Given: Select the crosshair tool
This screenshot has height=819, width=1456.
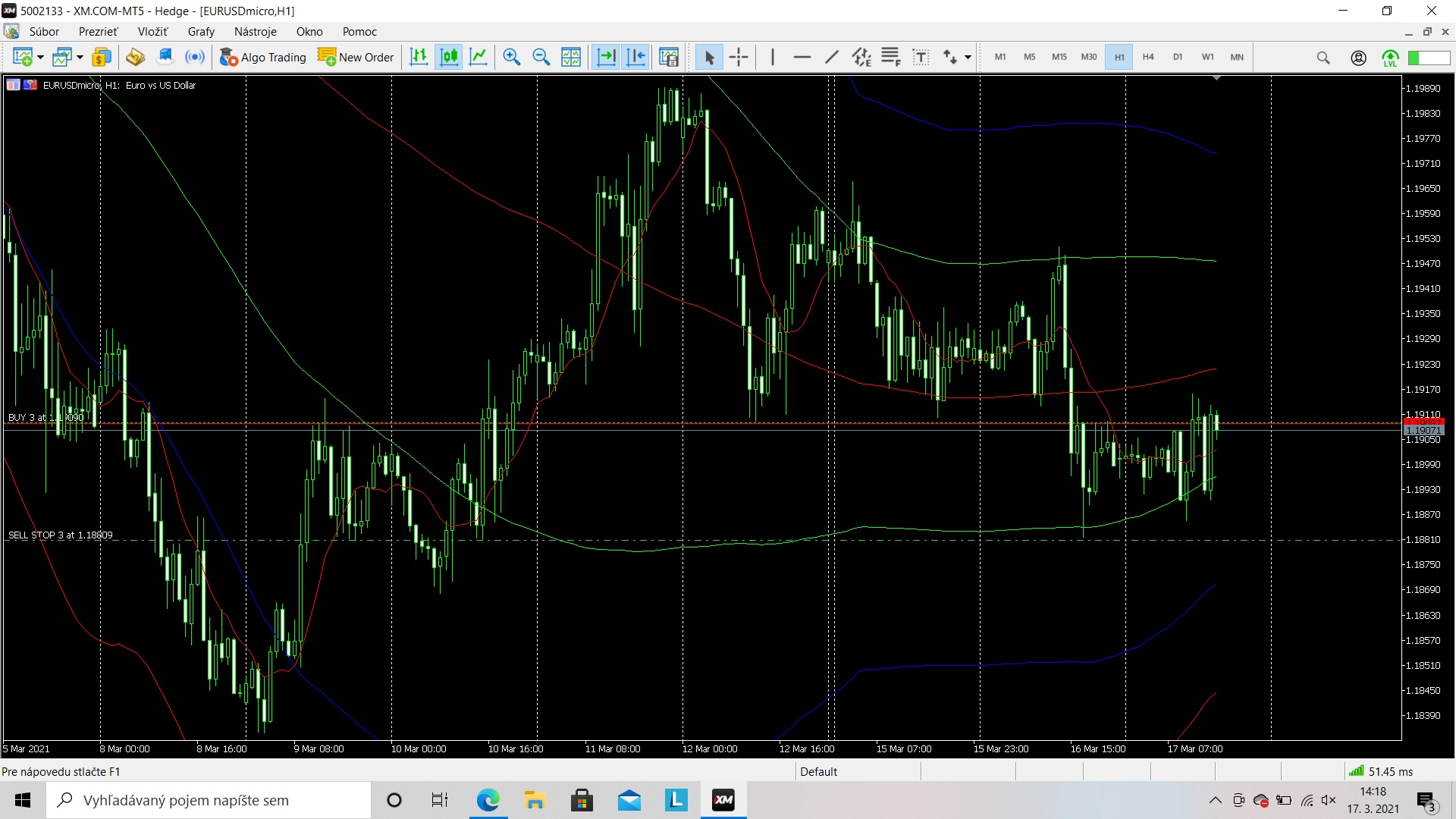Looking at the screenshot, I should tap(739, 57).
